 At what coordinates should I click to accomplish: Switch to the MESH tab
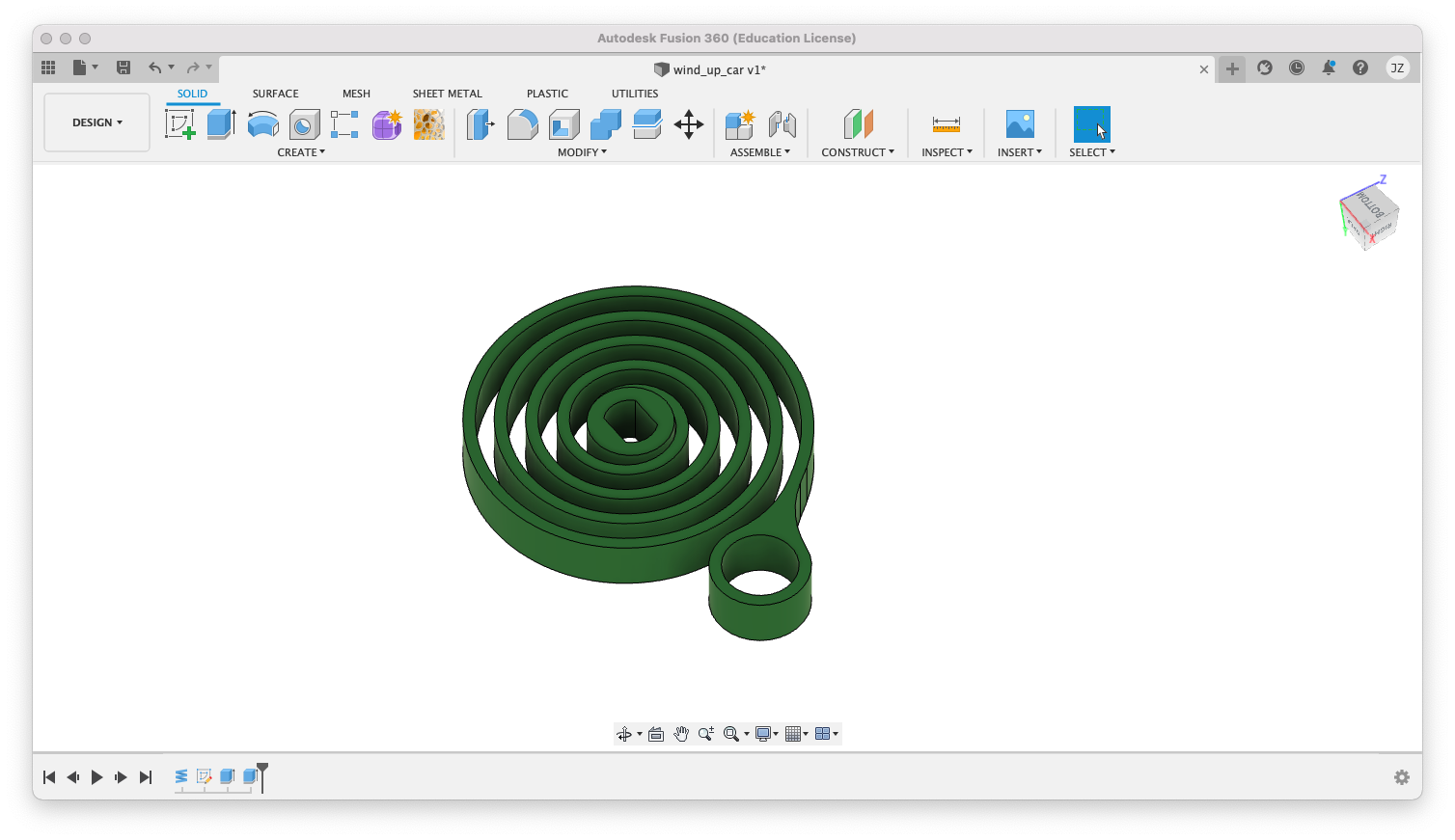coord(356,94)
